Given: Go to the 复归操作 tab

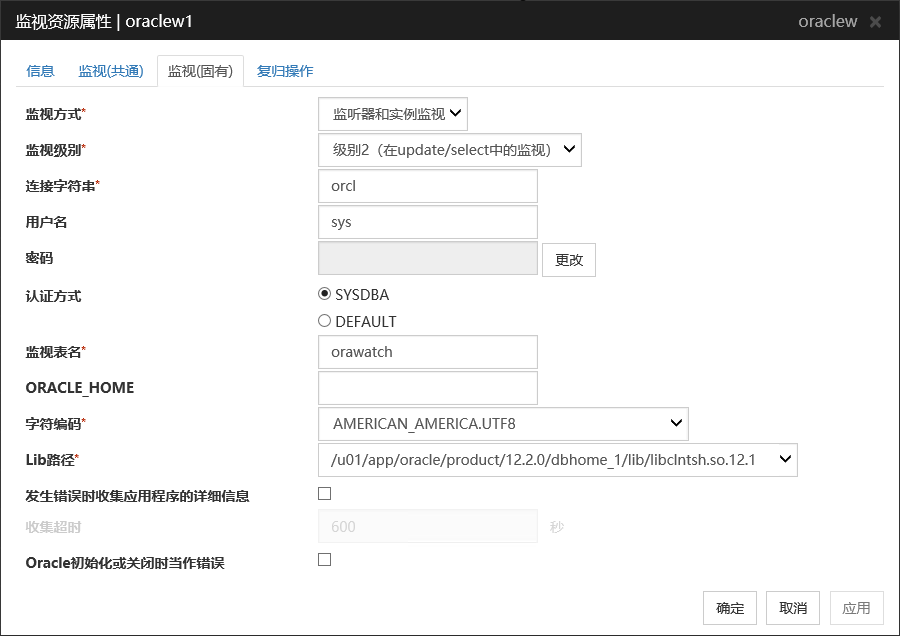Looking at the screenshot, I should tap(285, 71).
